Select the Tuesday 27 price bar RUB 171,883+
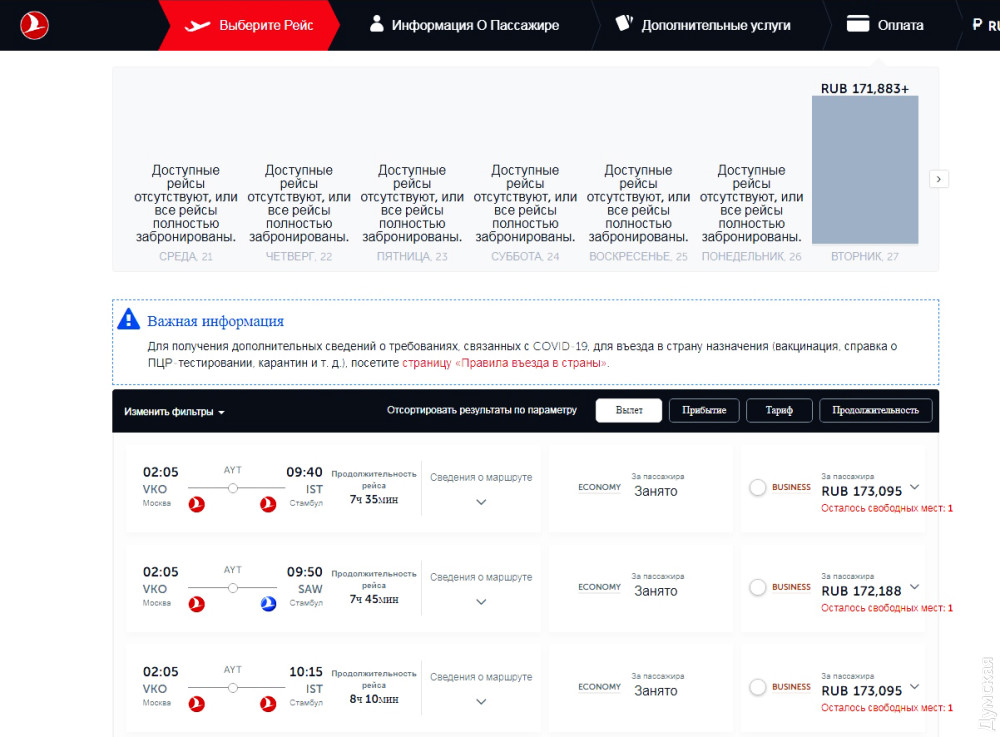This screenshot has width=1000, height=737. coord(864,170)
